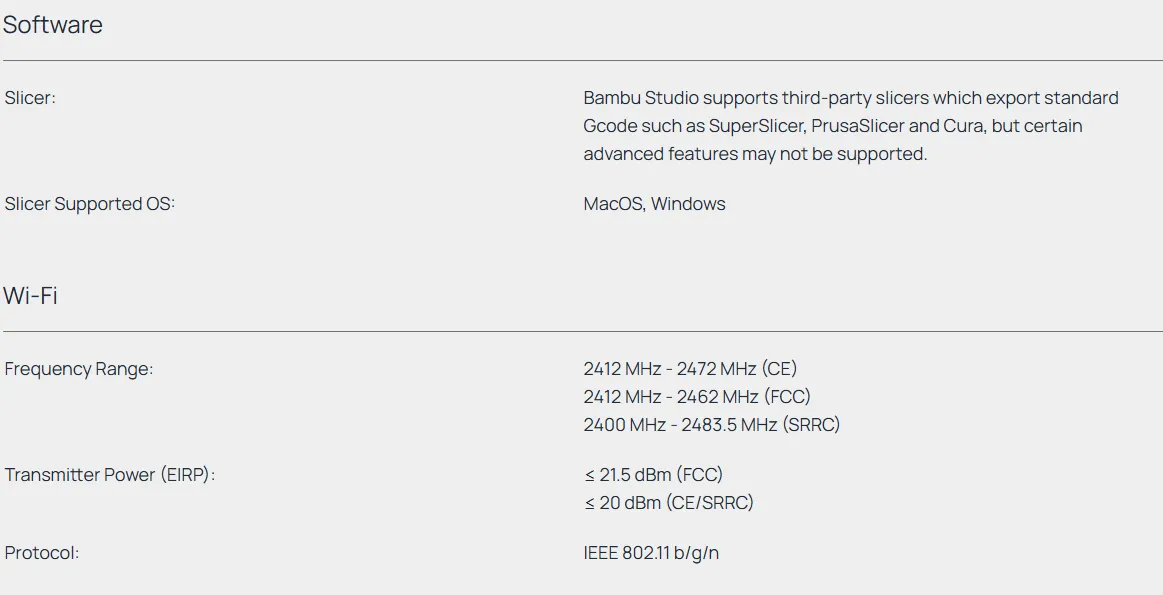
Task: Click the "Slicer:" spec label
Action: pyautogui.click(x=30, y=98)
